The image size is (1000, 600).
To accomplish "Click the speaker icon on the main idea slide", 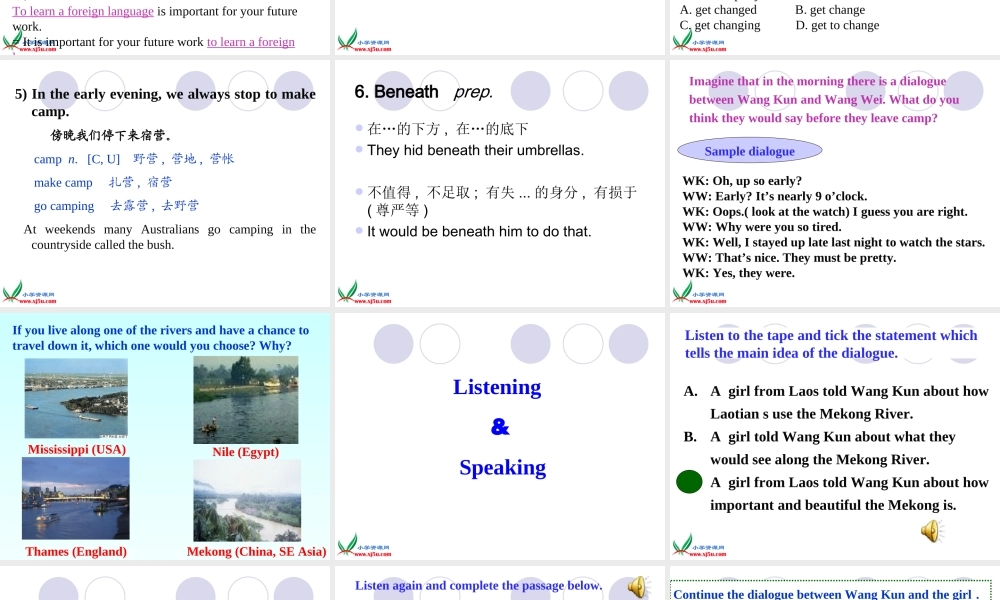I will pyautogui.click(x=932, y=530).
